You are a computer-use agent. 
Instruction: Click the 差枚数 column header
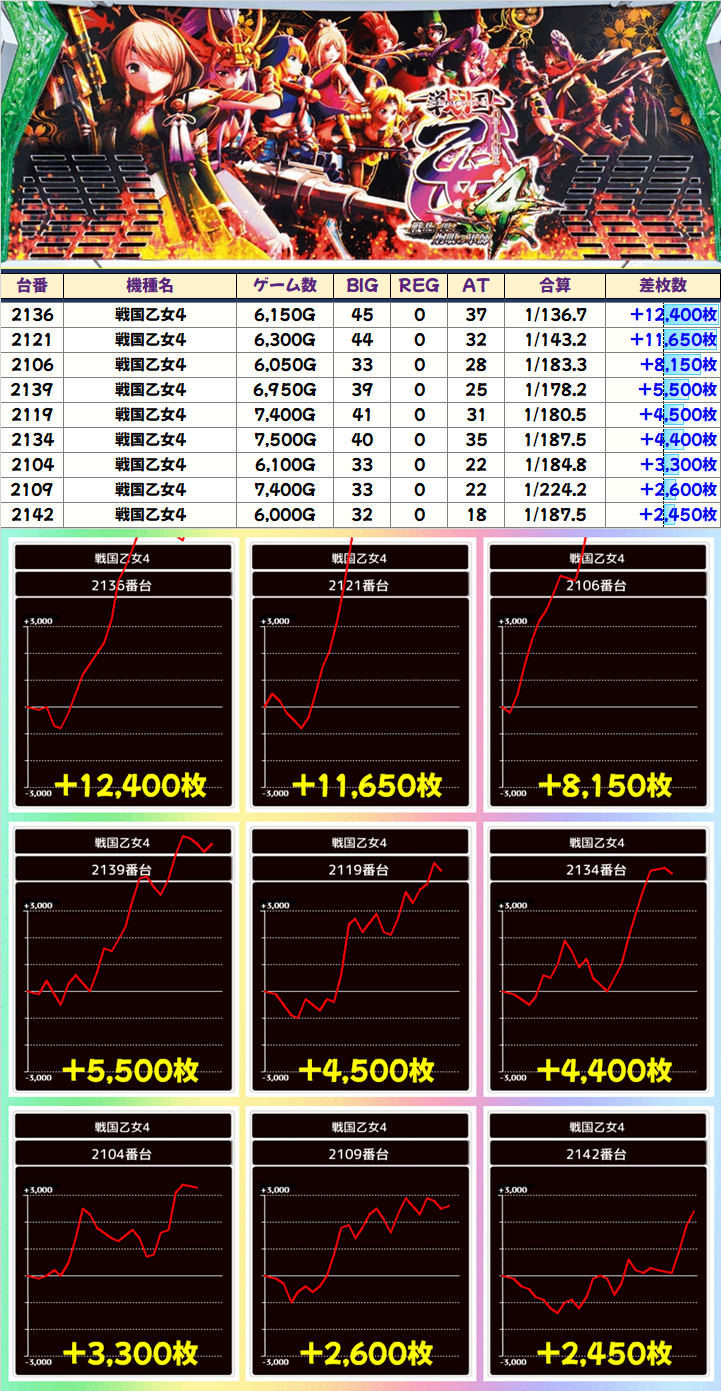coord(662,285)
